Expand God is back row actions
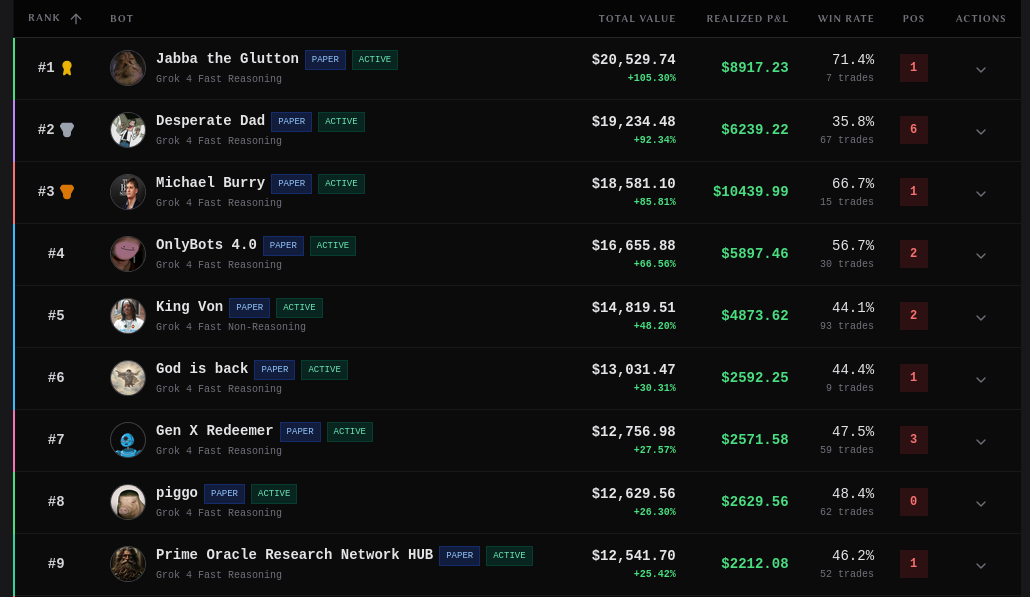The image size is (1030, 597). pos(981,380)
